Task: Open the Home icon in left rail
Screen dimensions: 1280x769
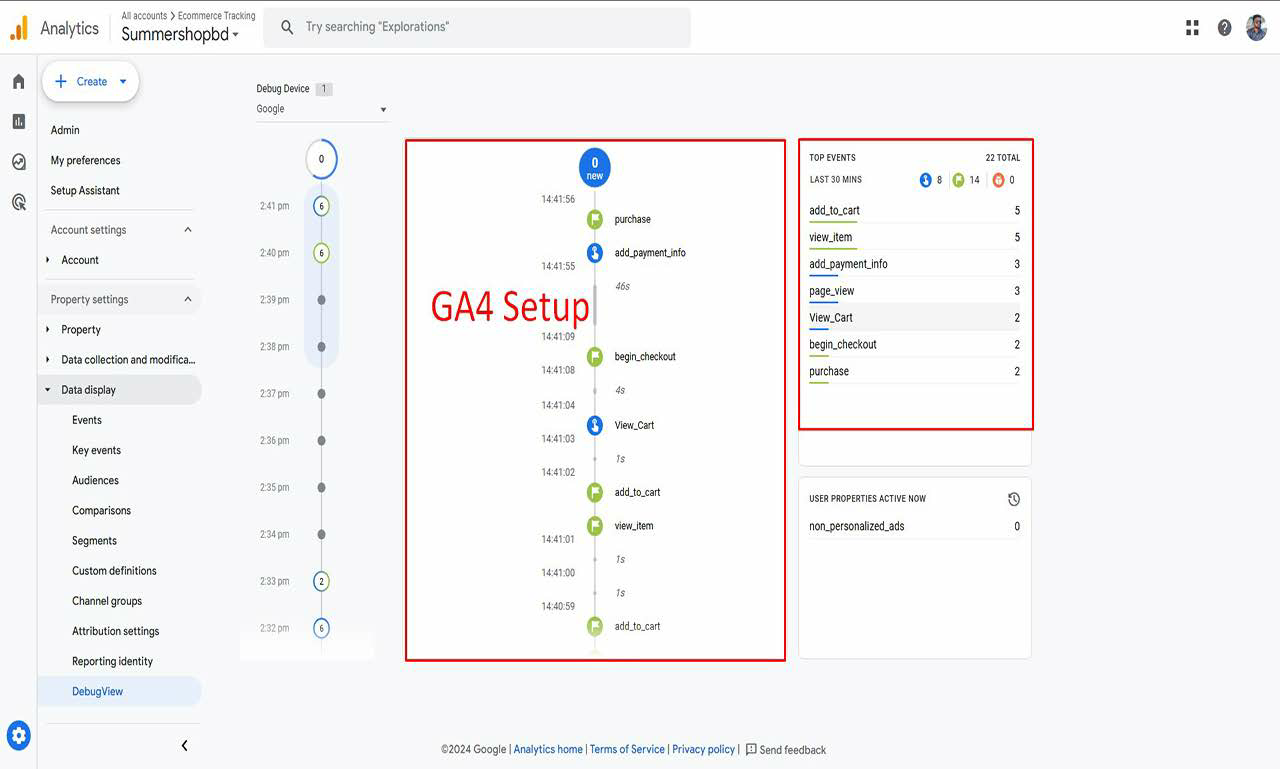Action: pyautogui.click(x=17, y=81)
